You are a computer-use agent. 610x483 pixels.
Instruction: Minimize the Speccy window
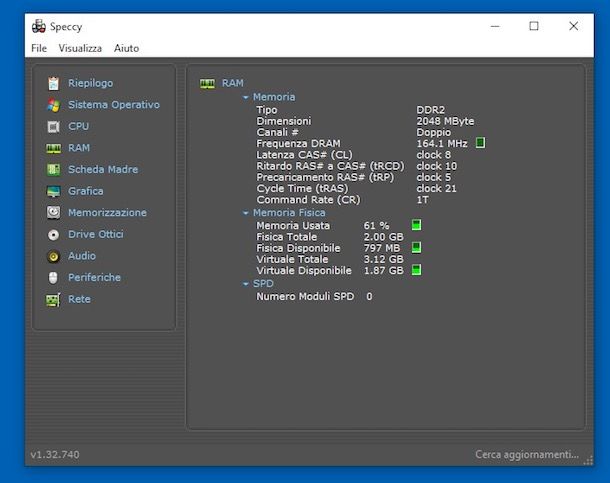(x=495, y=26)
